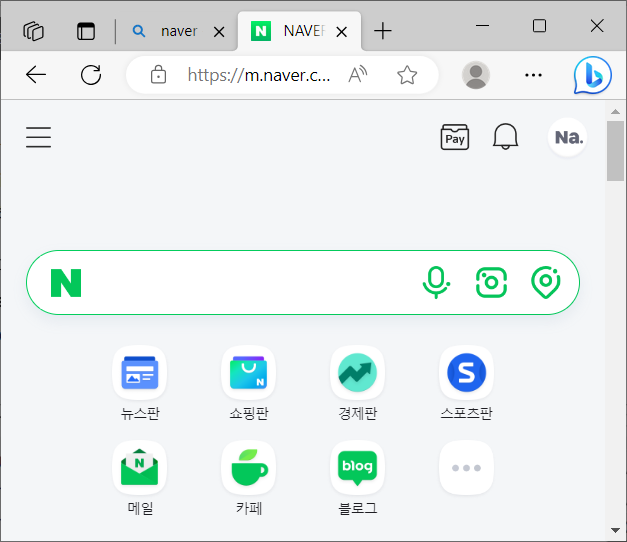627x542 pixels.
Task: Open the 쇼핑판 shopping icon
Action: 248,372
